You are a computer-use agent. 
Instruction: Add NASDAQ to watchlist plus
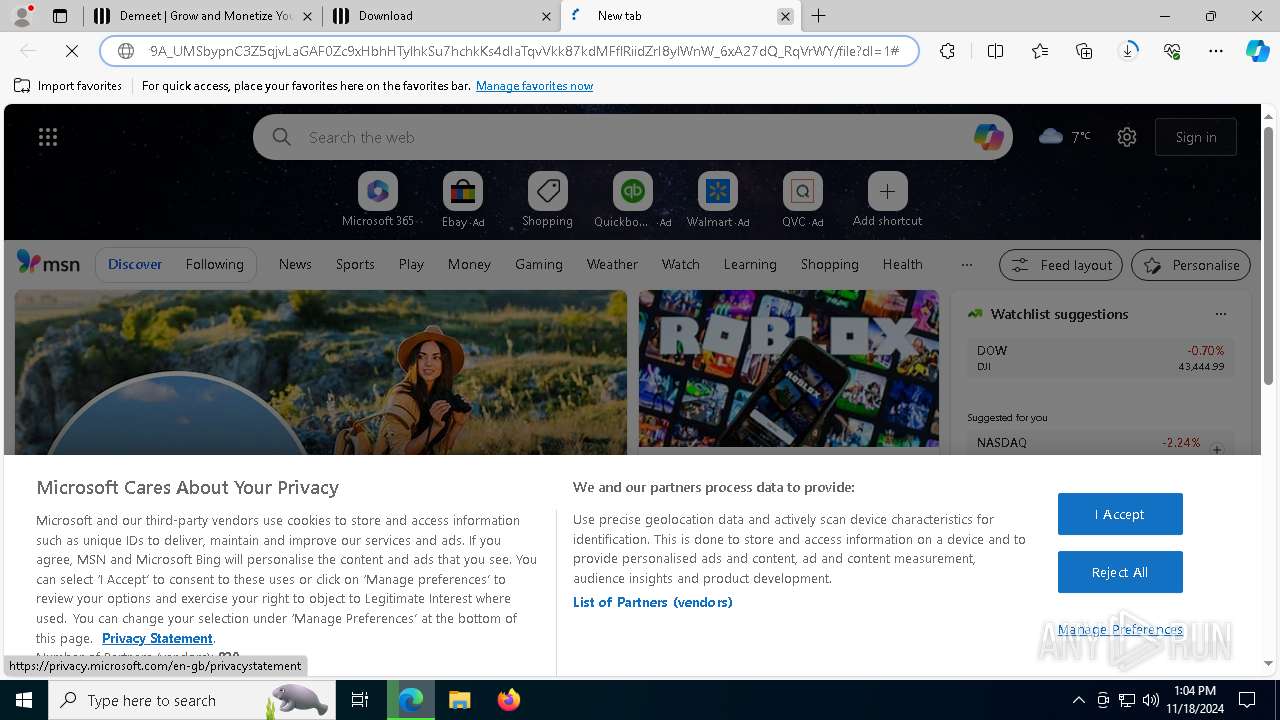[x=1217, y=449]
